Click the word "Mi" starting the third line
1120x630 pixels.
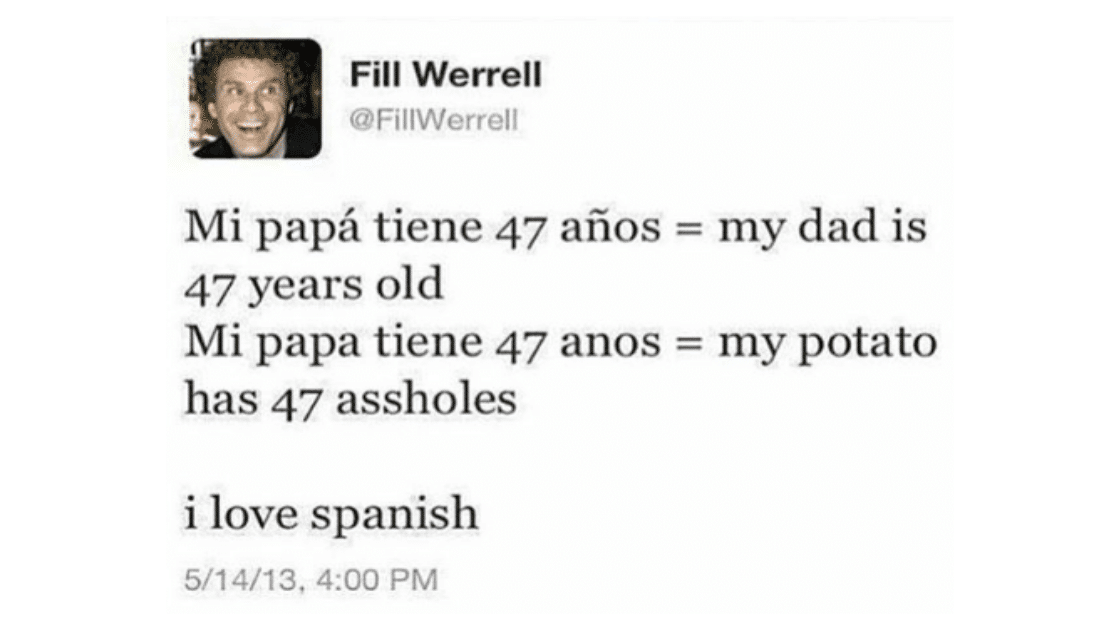(x=213, y=342)
